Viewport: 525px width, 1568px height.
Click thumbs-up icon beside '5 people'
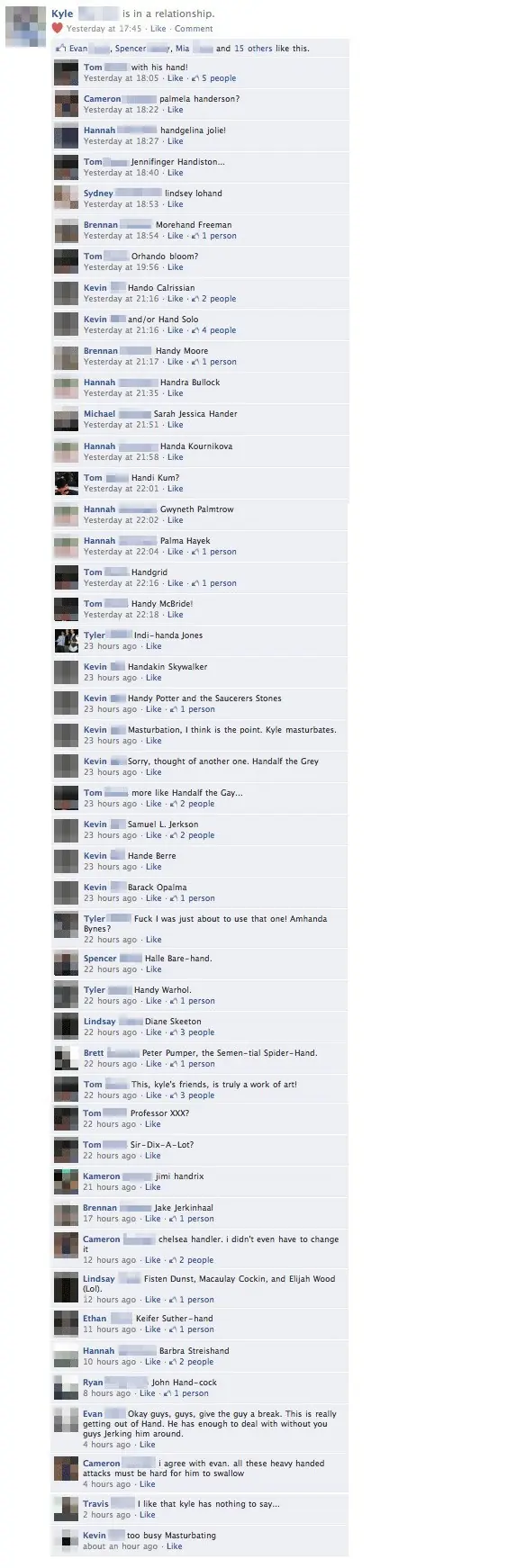(195, 78)
